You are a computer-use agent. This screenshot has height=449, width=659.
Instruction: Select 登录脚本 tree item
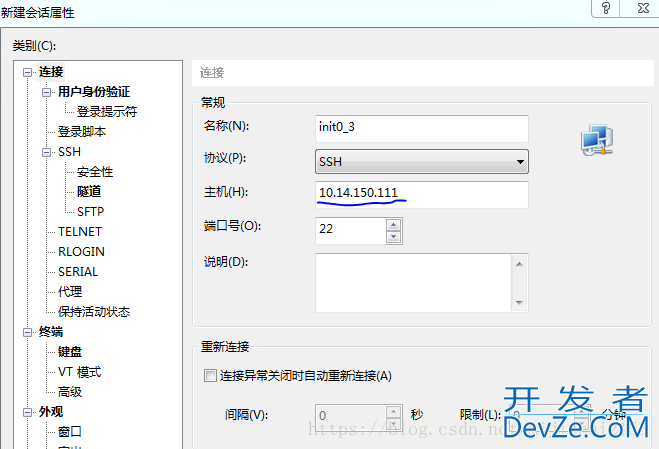pyautogui.click(x=82, y=132)
